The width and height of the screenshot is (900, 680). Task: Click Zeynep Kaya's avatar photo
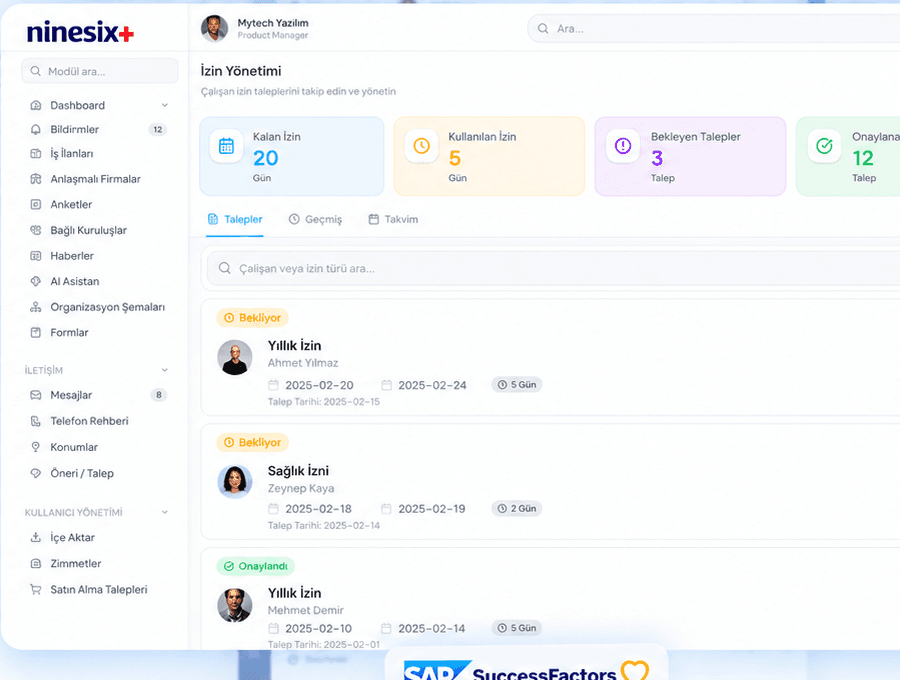(x=235, y=481)
